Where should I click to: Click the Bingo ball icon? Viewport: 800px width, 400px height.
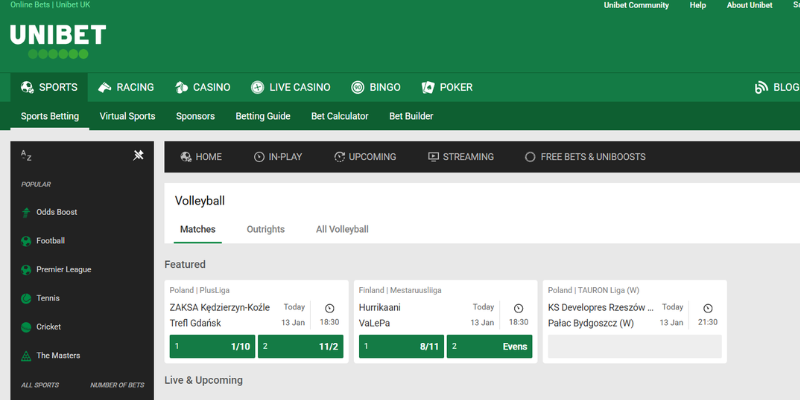point(358,87)
